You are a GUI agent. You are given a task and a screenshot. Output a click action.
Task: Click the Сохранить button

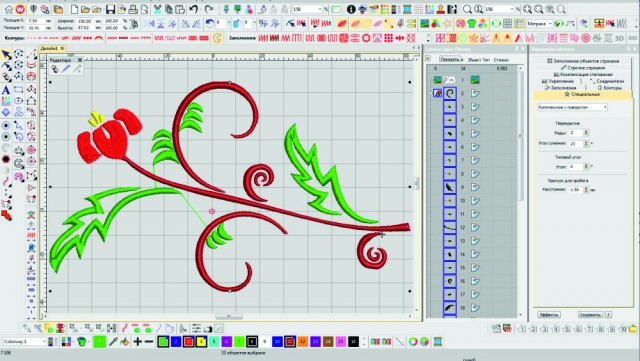point(590,315)
